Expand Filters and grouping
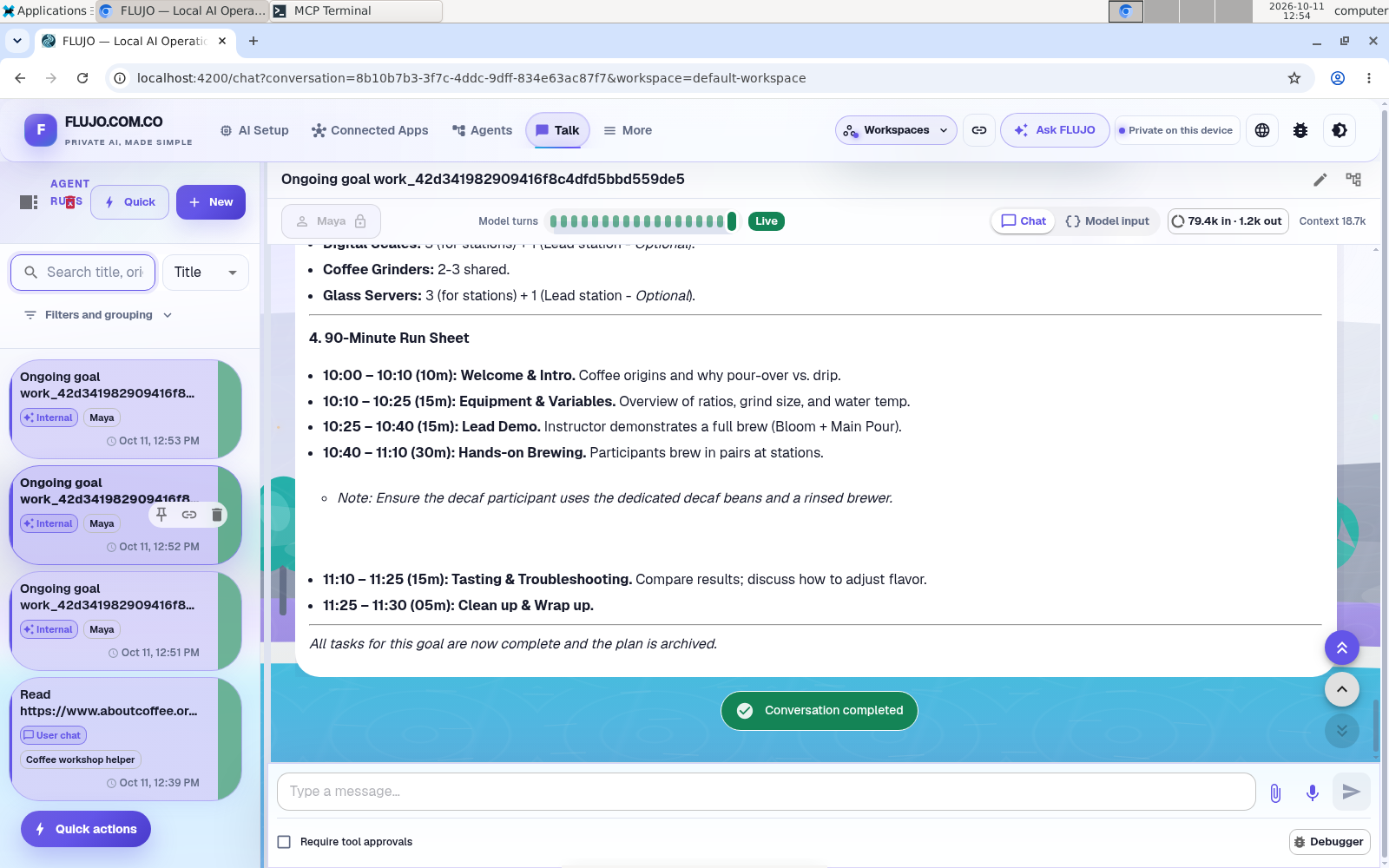1389x868 pixels. pyautogui.click(x=99, y=315)
